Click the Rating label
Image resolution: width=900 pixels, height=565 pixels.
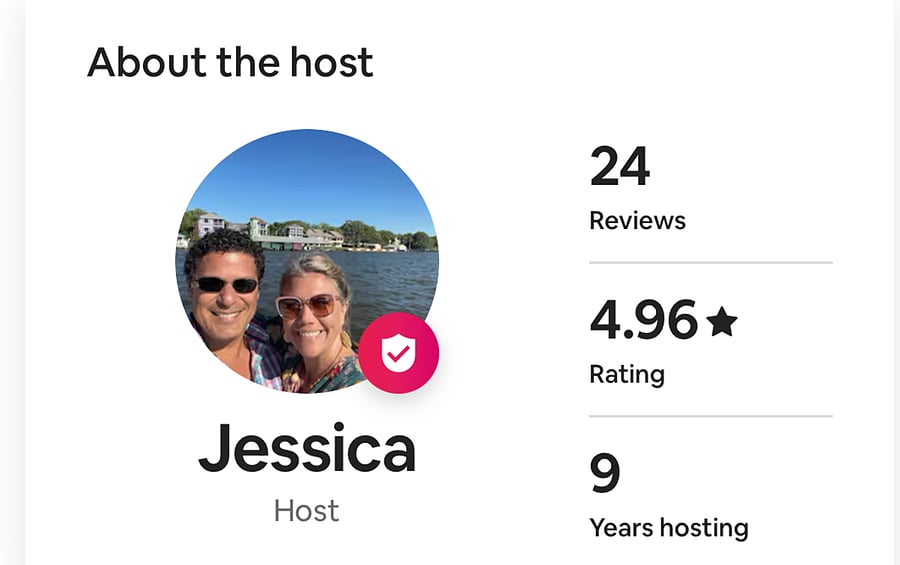pos(627,374)
